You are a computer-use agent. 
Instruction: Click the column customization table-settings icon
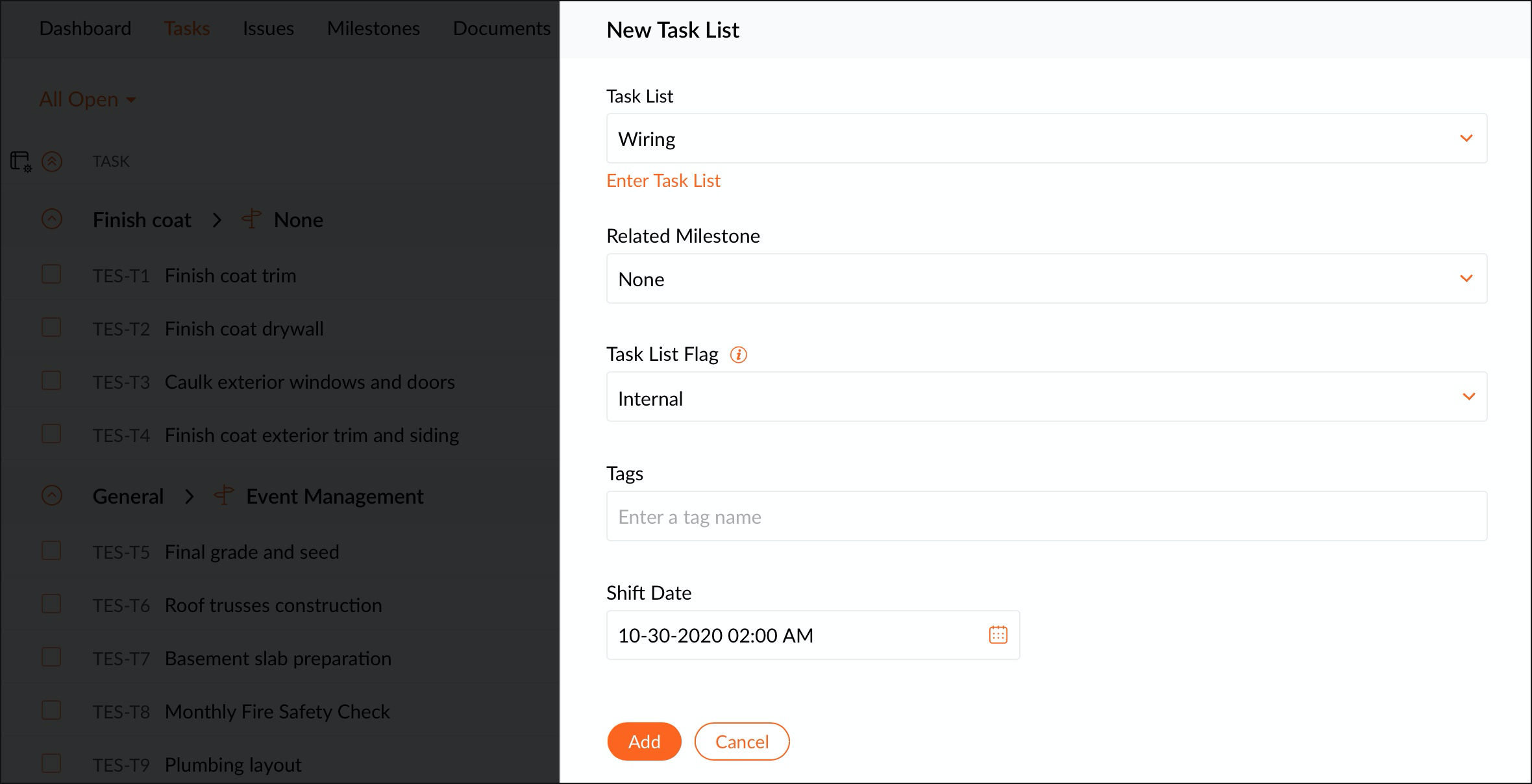pos(21,162)
